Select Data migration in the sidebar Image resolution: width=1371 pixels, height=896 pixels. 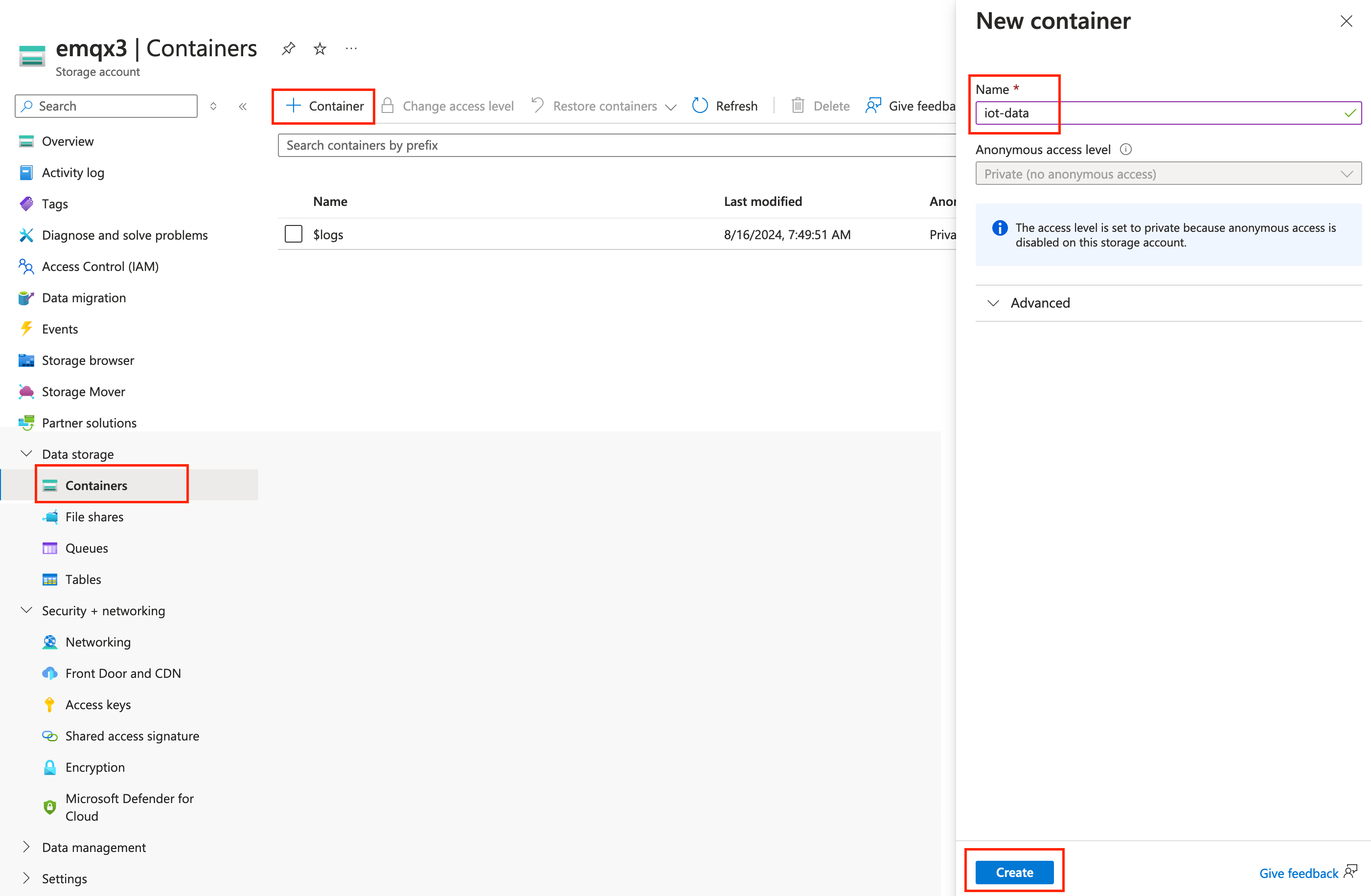click(84, 298)
